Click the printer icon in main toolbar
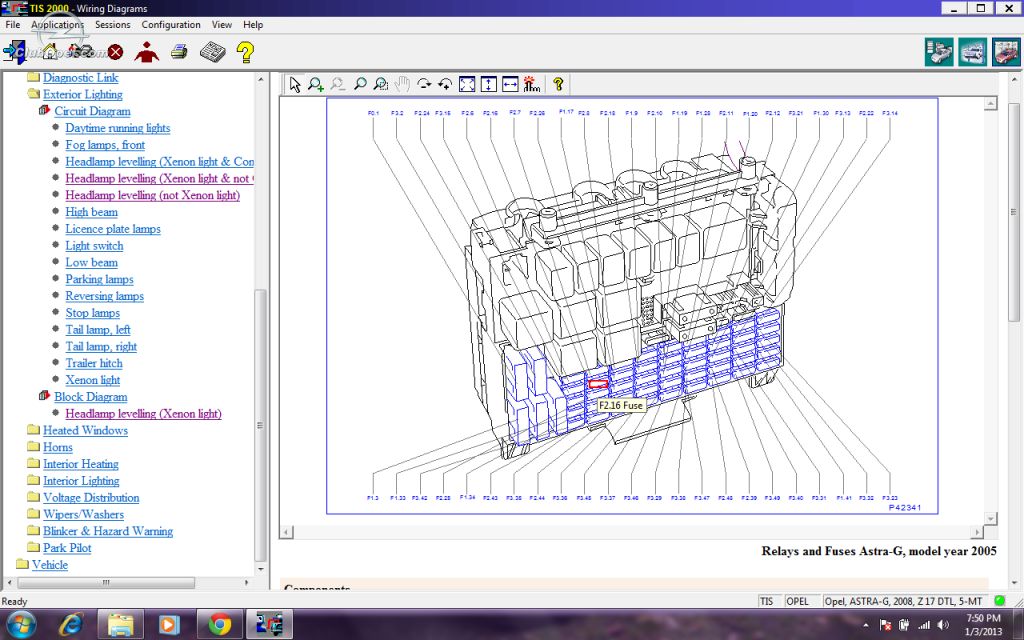The width and height of the screenshot is (1024, 640). tap(179, 52)
